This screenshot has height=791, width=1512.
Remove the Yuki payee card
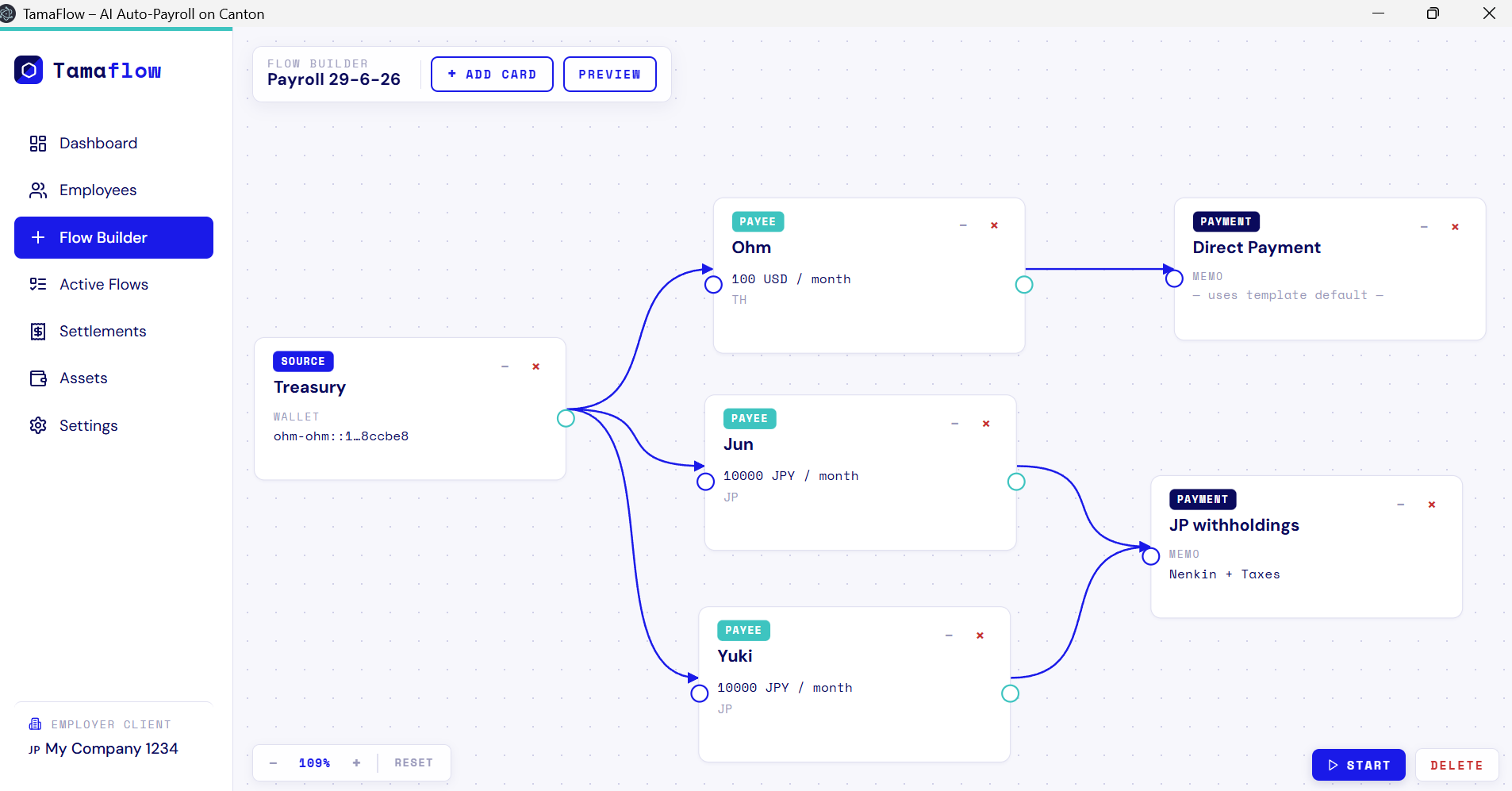(x=980, y=635)
